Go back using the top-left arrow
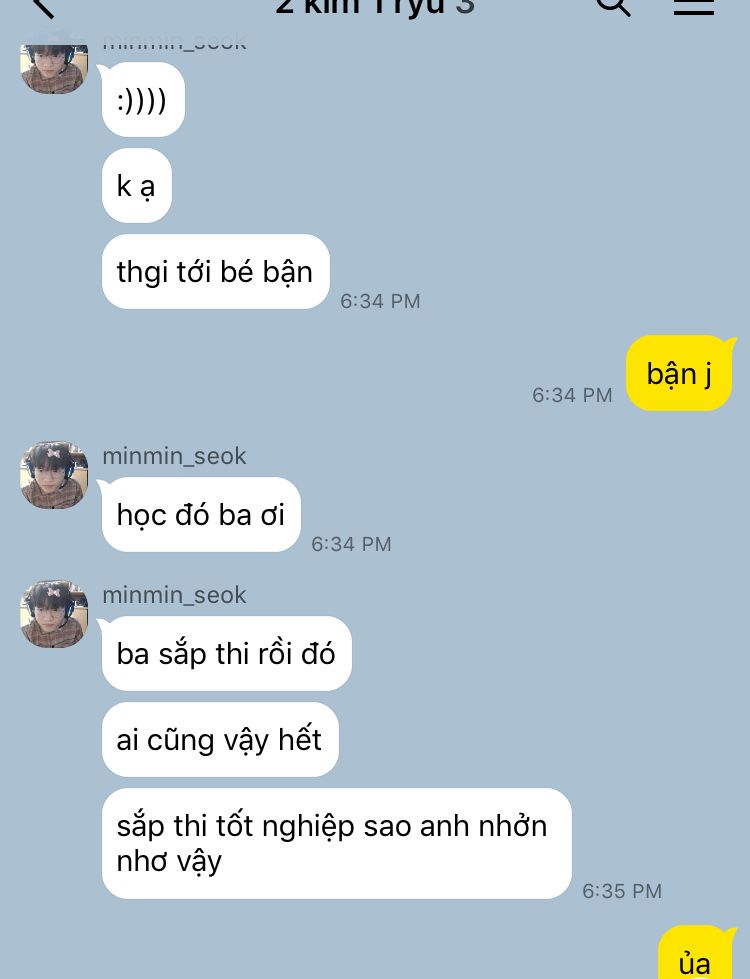Screen dimensions: 750x979 pyautogui.click(x=42, y=6)
